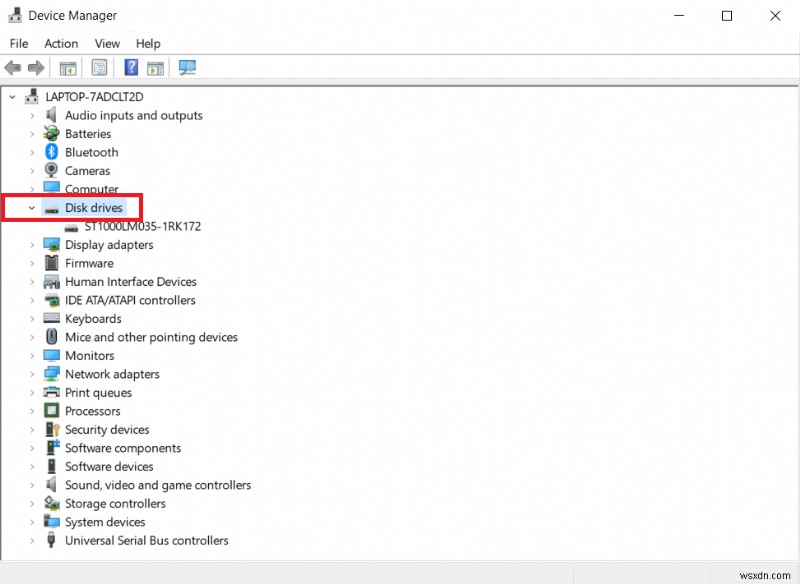Screen dimensions: 800x584
Task: Click the Help question mark toolbar icon
Action: pos(131,67)
